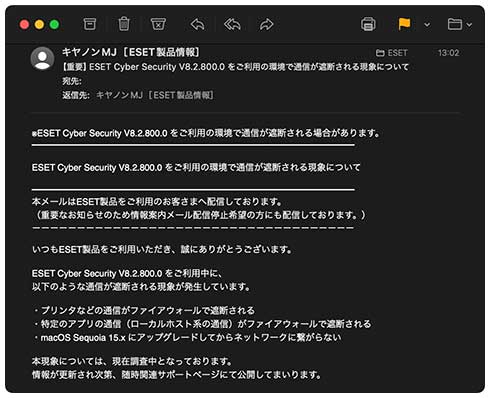Close the window with the red button
Screen dimensions: 490x398
coord(24,25)
